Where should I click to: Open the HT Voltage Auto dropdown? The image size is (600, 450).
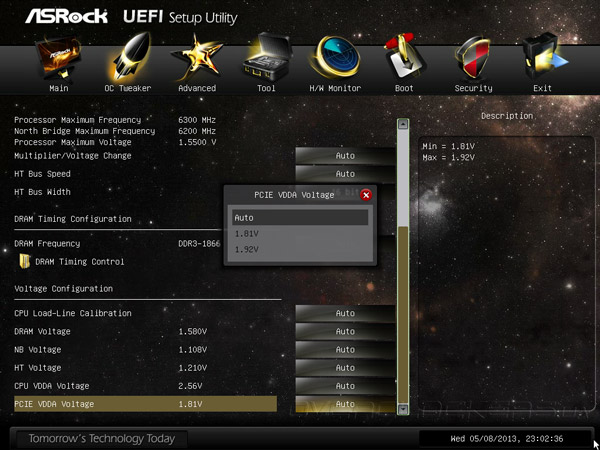pos(345,368)
